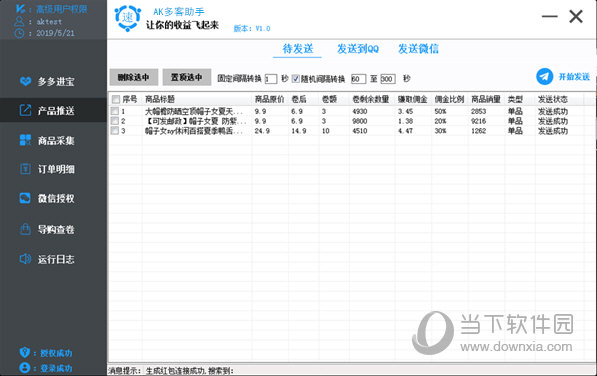Open 商品采集 page

[53, 140]
